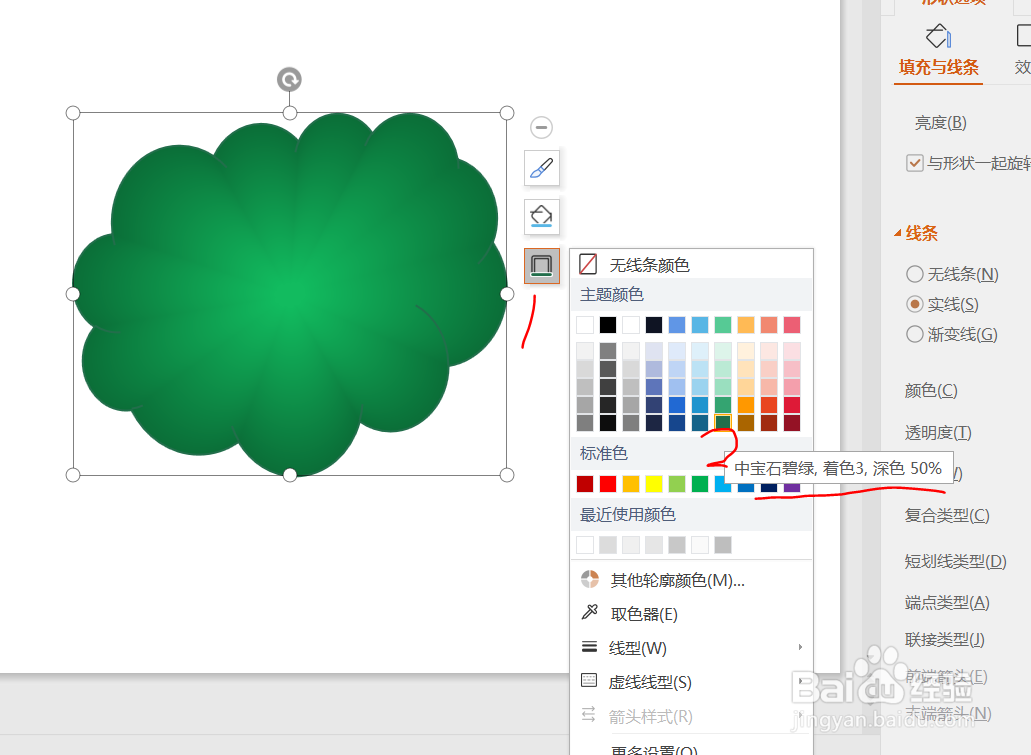The width and height of the screenshot is (1031, 755).
Task: Pick the dark emerald green 50% darker swatch
Action: (723, 422)
